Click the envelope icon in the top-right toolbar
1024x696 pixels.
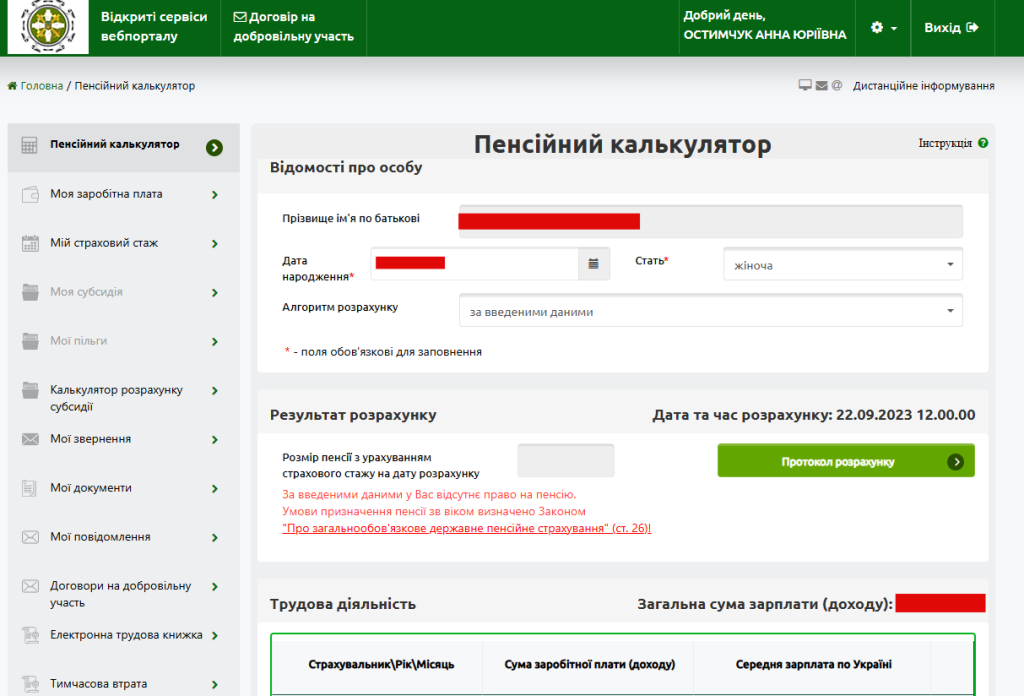[822, 86]
